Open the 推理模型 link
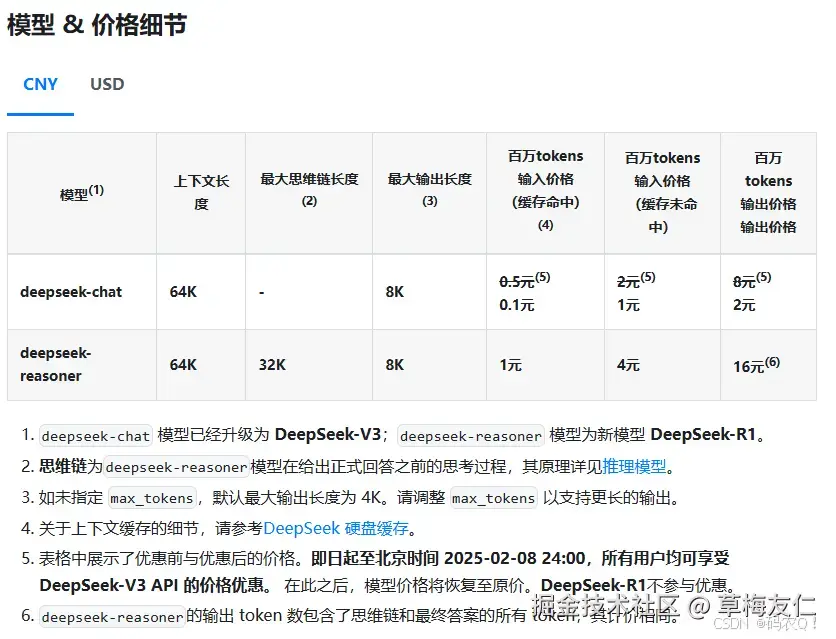836x639 pixels. 634,467
